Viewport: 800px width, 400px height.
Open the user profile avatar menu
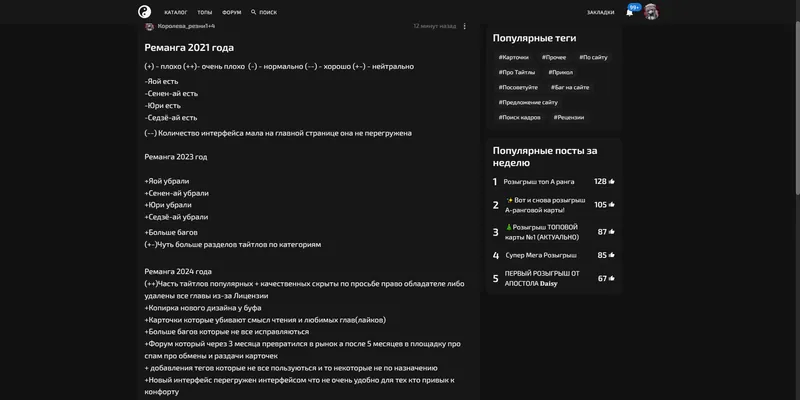[651, 12]
